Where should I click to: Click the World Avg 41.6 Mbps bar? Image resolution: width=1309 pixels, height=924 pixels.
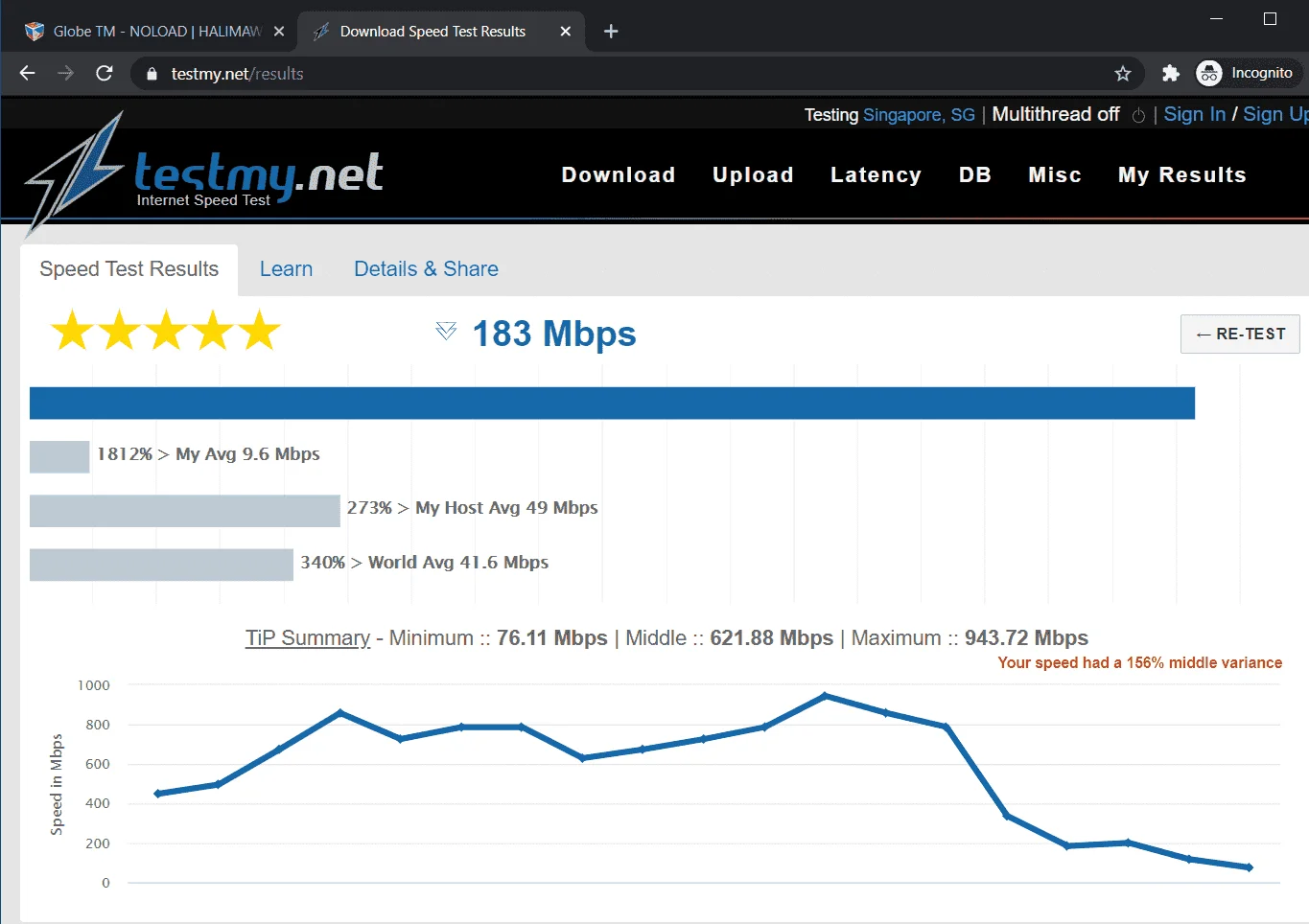(161, 565)
